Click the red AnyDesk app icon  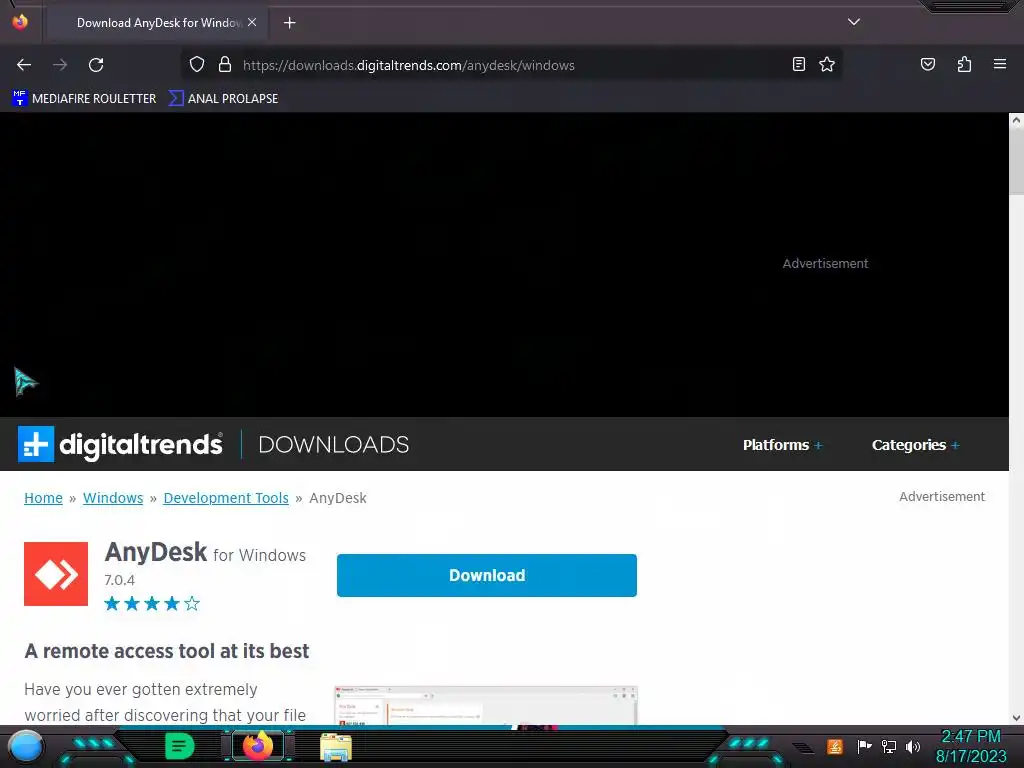click(x=56, y=574)
